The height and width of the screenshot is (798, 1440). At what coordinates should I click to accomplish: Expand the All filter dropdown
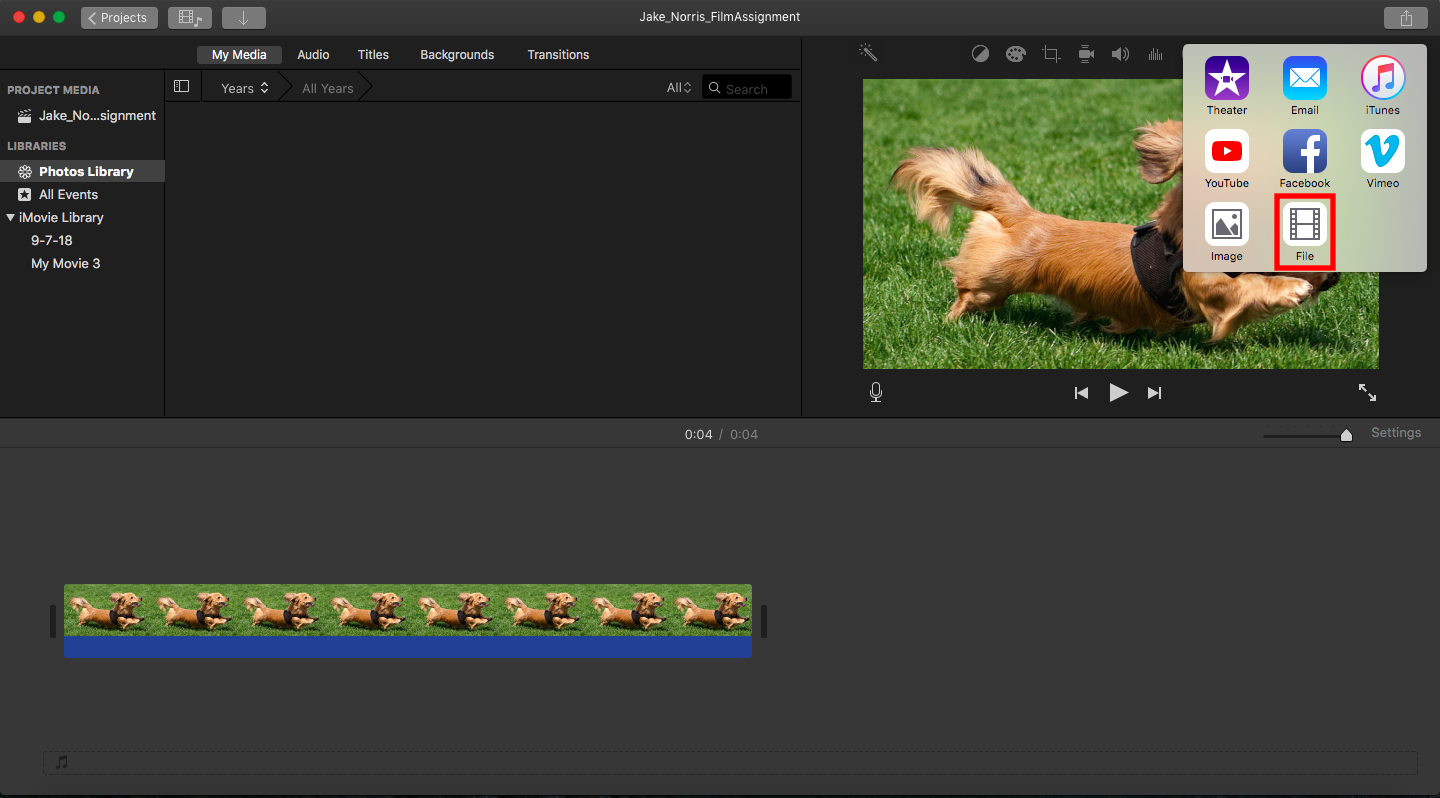point(679,88)
